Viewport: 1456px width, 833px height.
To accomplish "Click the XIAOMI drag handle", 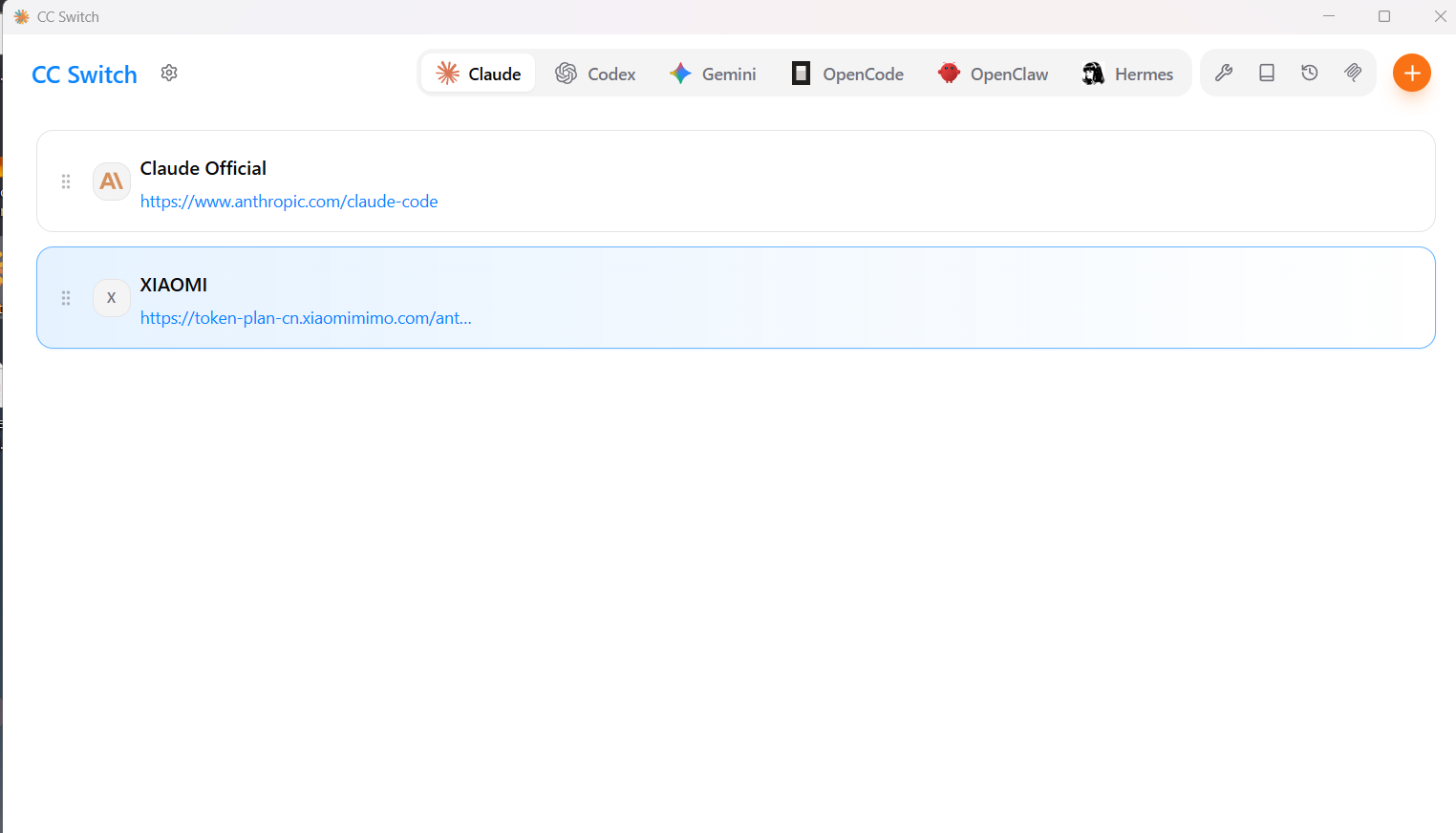I will click(66, 298).
